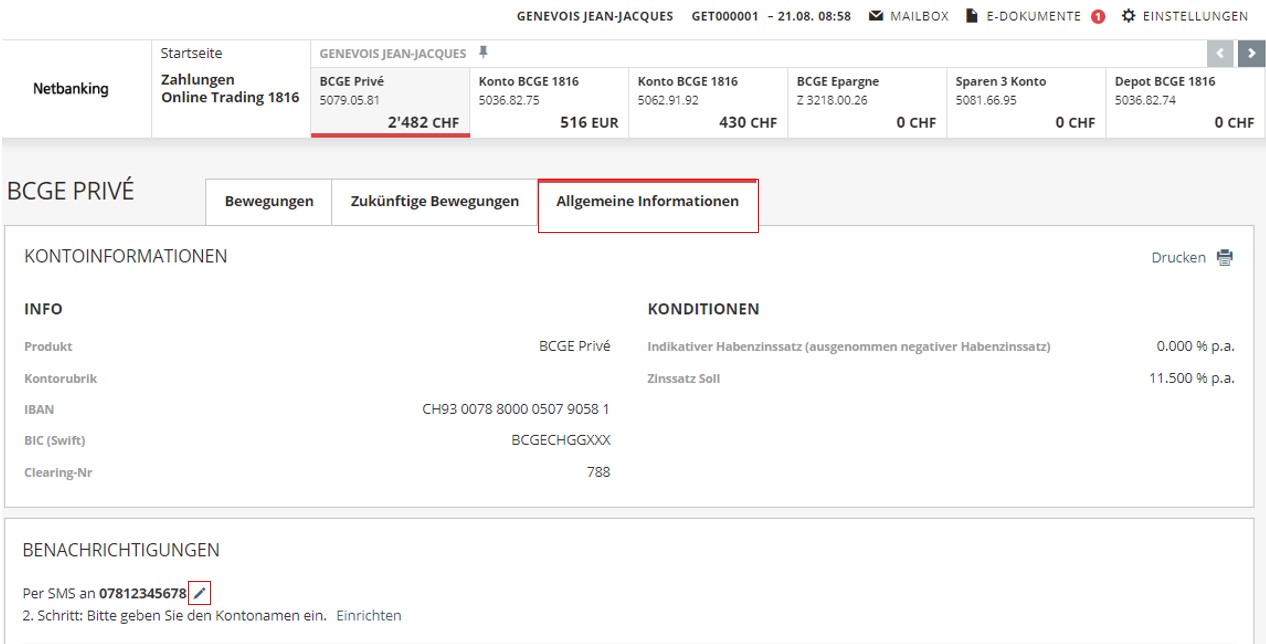Open Einstellungen gear icon
The image size is (1266, 644).
[x=1128, y=16]
